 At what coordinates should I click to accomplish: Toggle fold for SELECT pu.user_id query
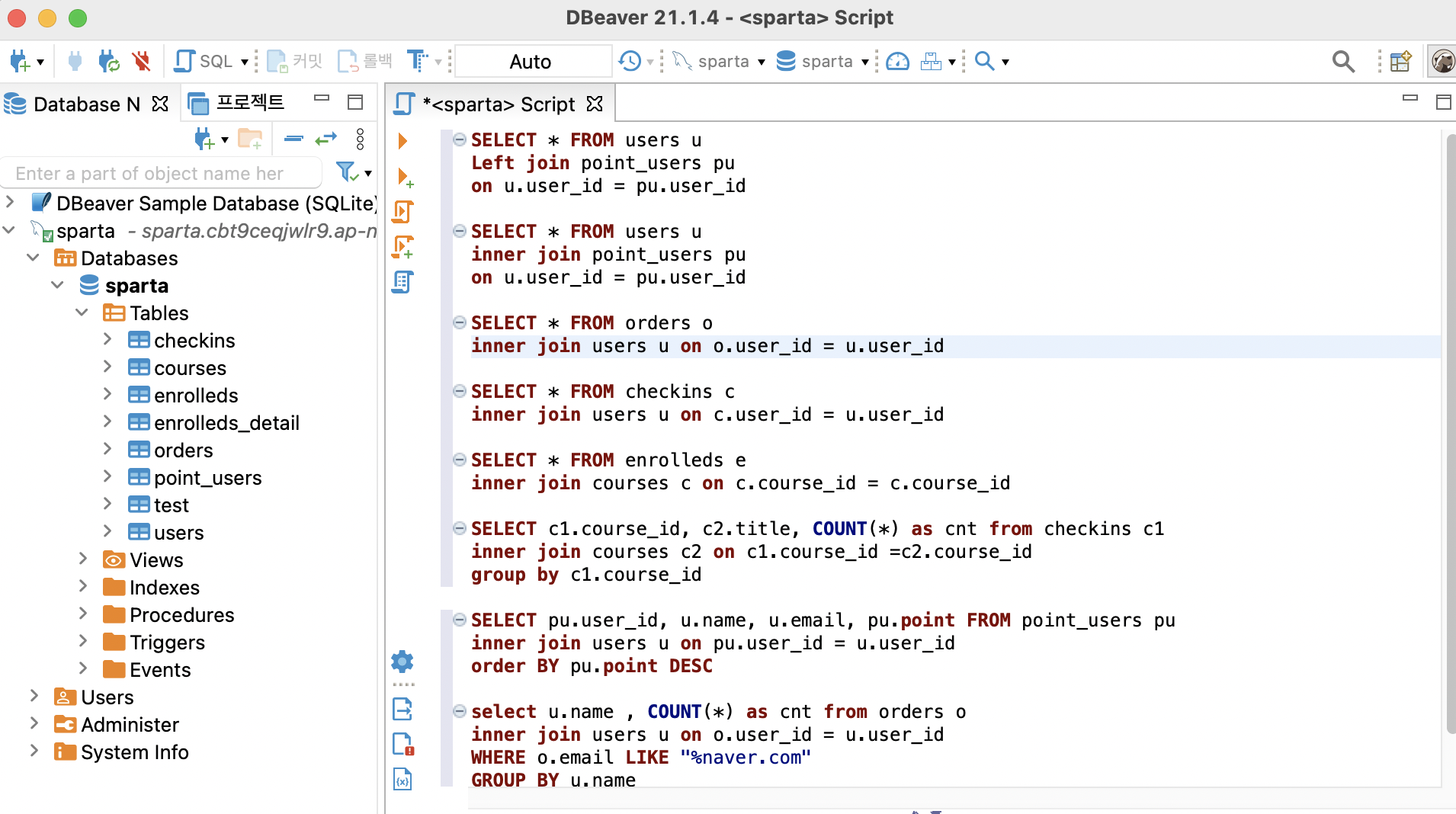[460, 620]
